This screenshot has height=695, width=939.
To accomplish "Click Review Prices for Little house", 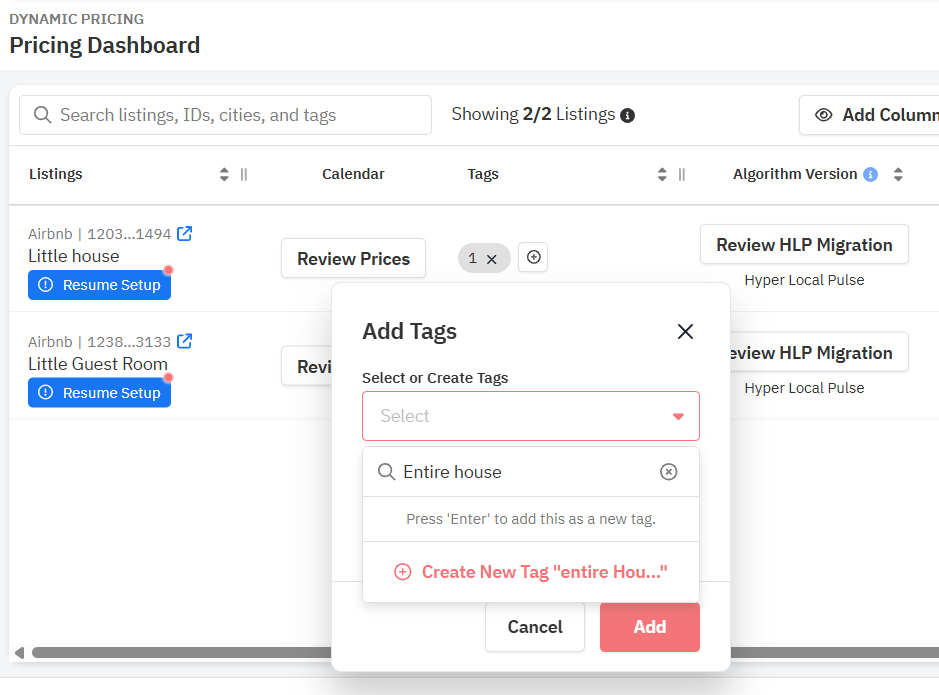I will point(353,258).
